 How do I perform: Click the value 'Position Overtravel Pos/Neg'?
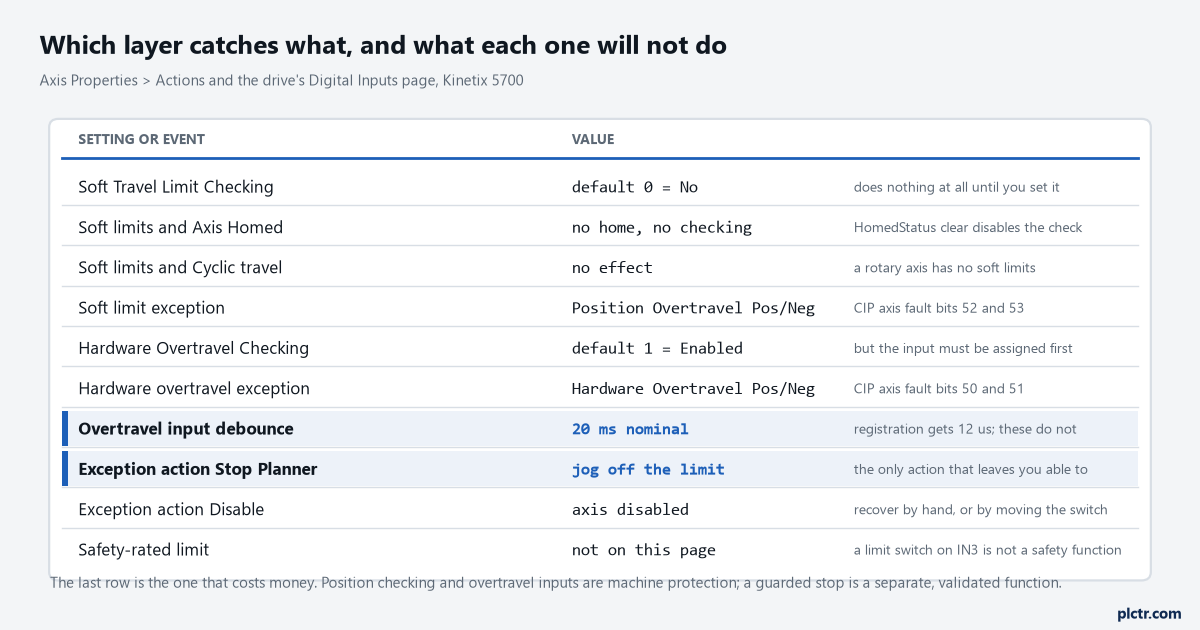[x=693, y=308]
